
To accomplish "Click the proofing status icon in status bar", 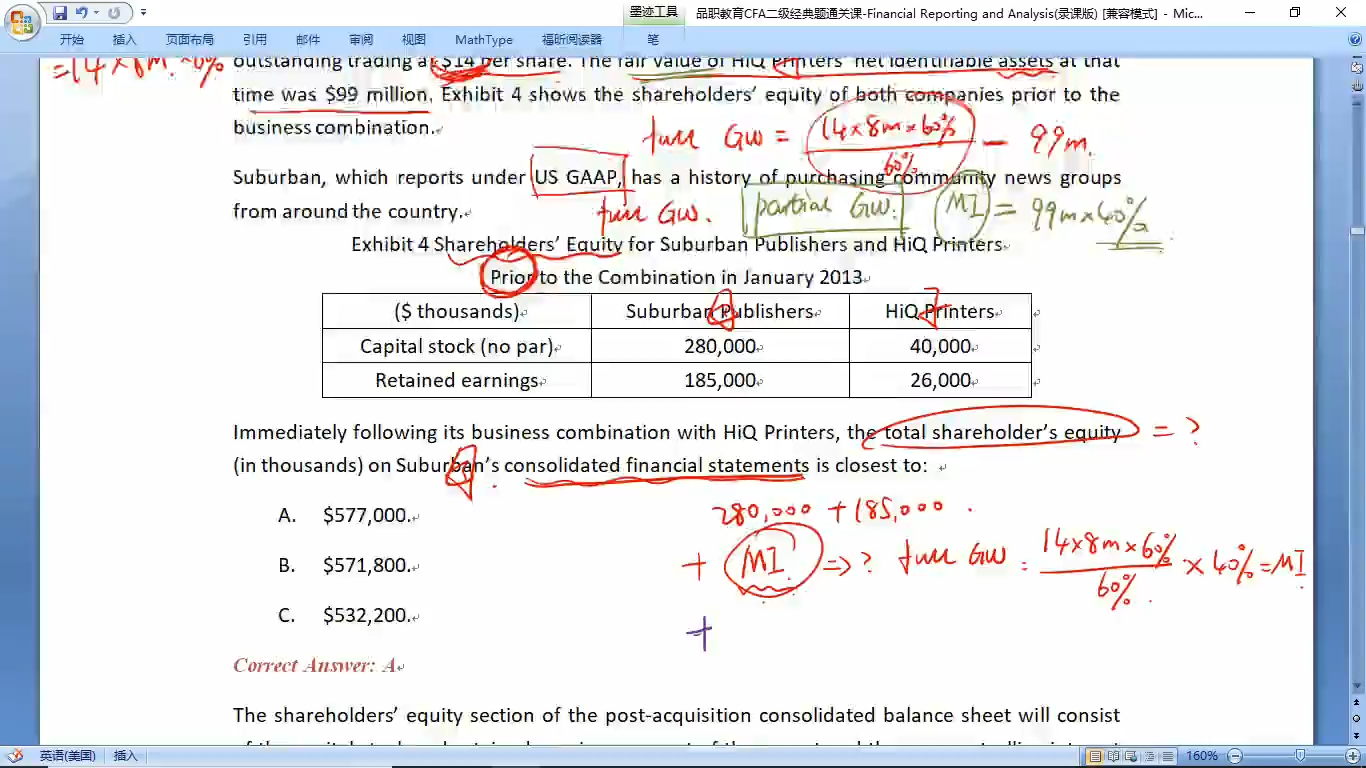I will (15, 756).
